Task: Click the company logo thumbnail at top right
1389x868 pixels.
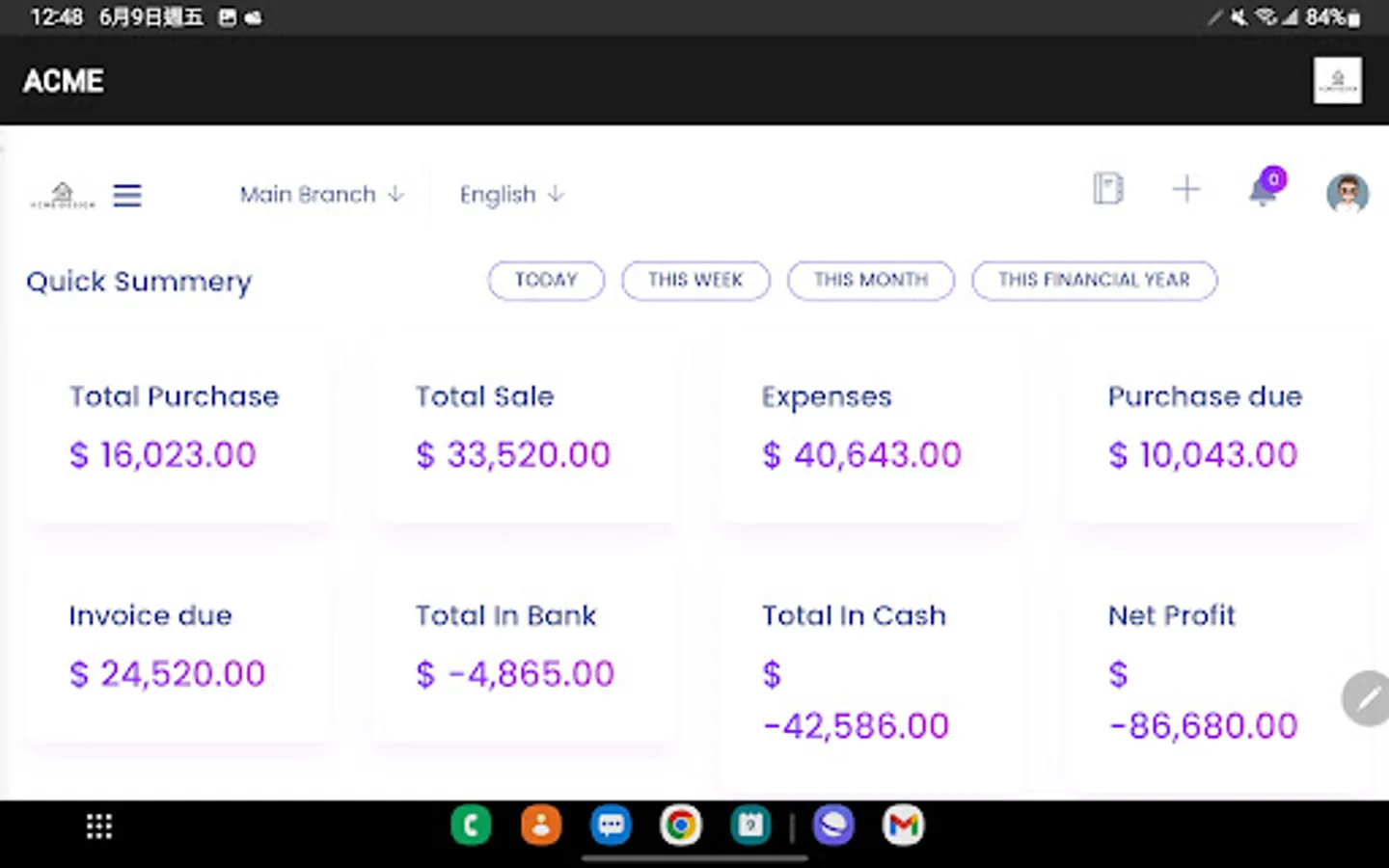Action: pos(1337,80)
